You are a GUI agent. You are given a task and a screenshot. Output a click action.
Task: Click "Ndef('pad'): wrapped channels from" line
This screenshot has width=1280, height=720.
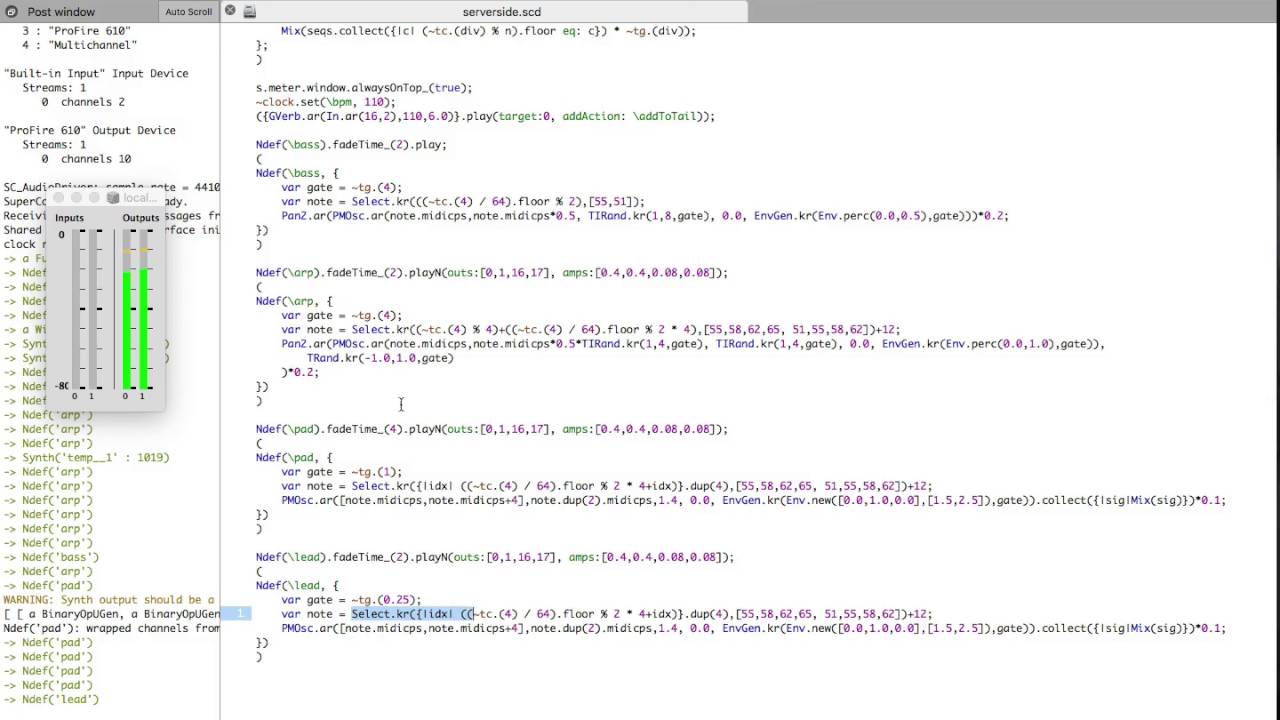pyautogui.click(x=111, y=629)
